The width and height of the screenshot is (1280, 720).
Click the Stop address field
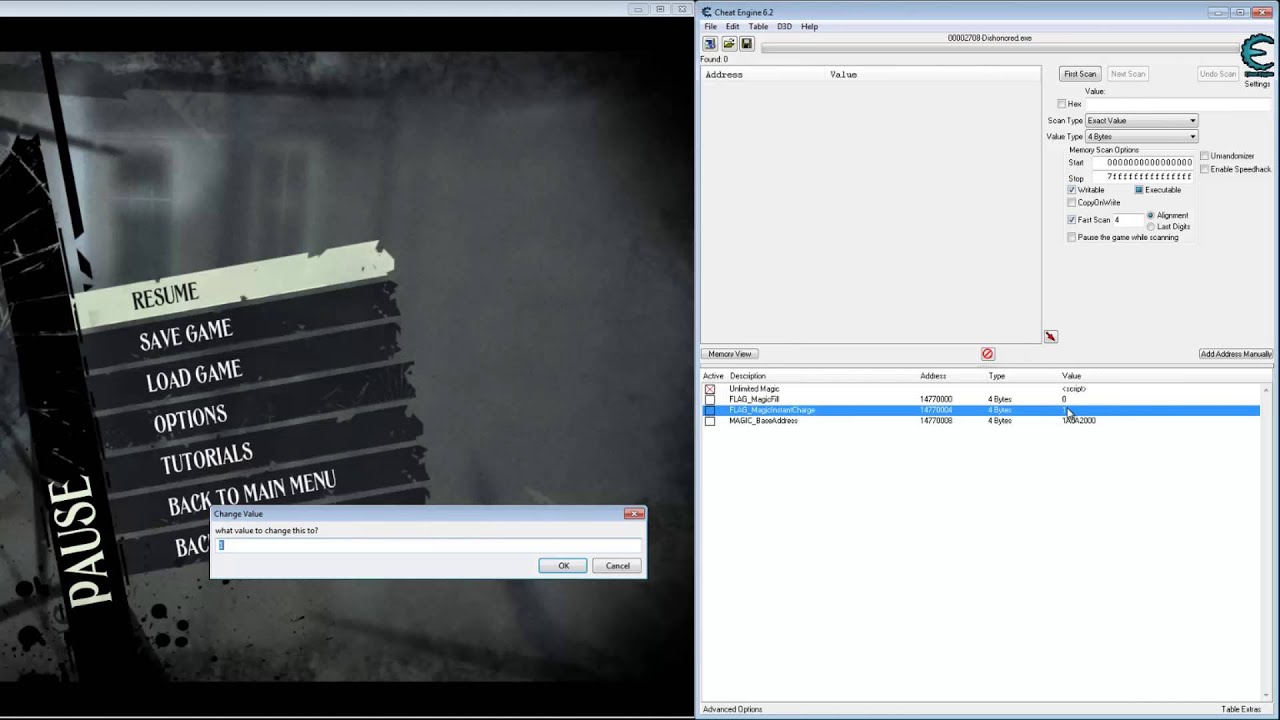pos(1144,177)
